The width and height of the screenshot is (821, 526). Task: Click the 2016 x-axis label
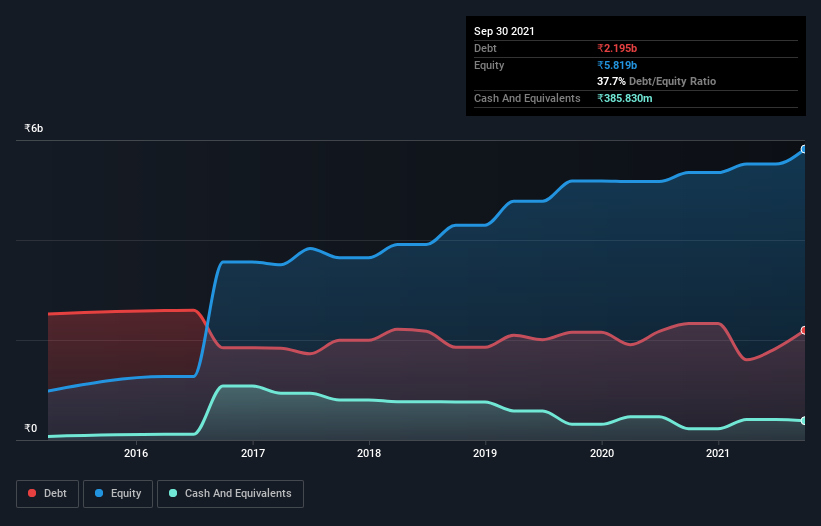pyautogui.click(x=136, y=453)
